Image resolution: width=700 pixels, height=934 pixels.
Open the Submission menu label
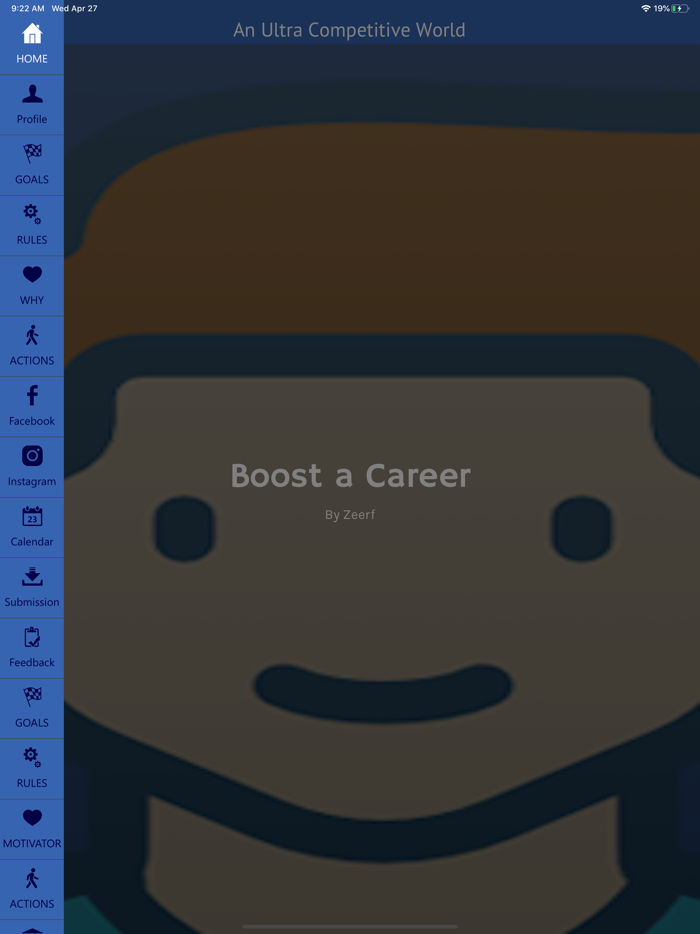32,602
